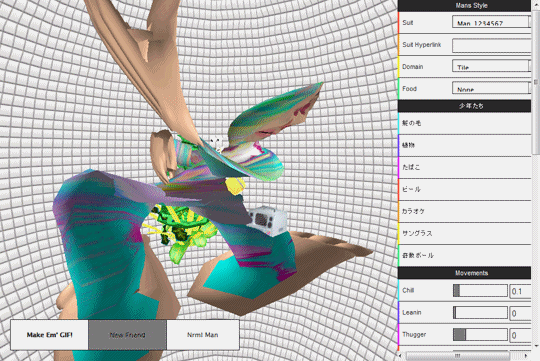Viewport: 540px width, 361px height.
Task: Click the 'Chill' label text
Action: click(408, 290)
